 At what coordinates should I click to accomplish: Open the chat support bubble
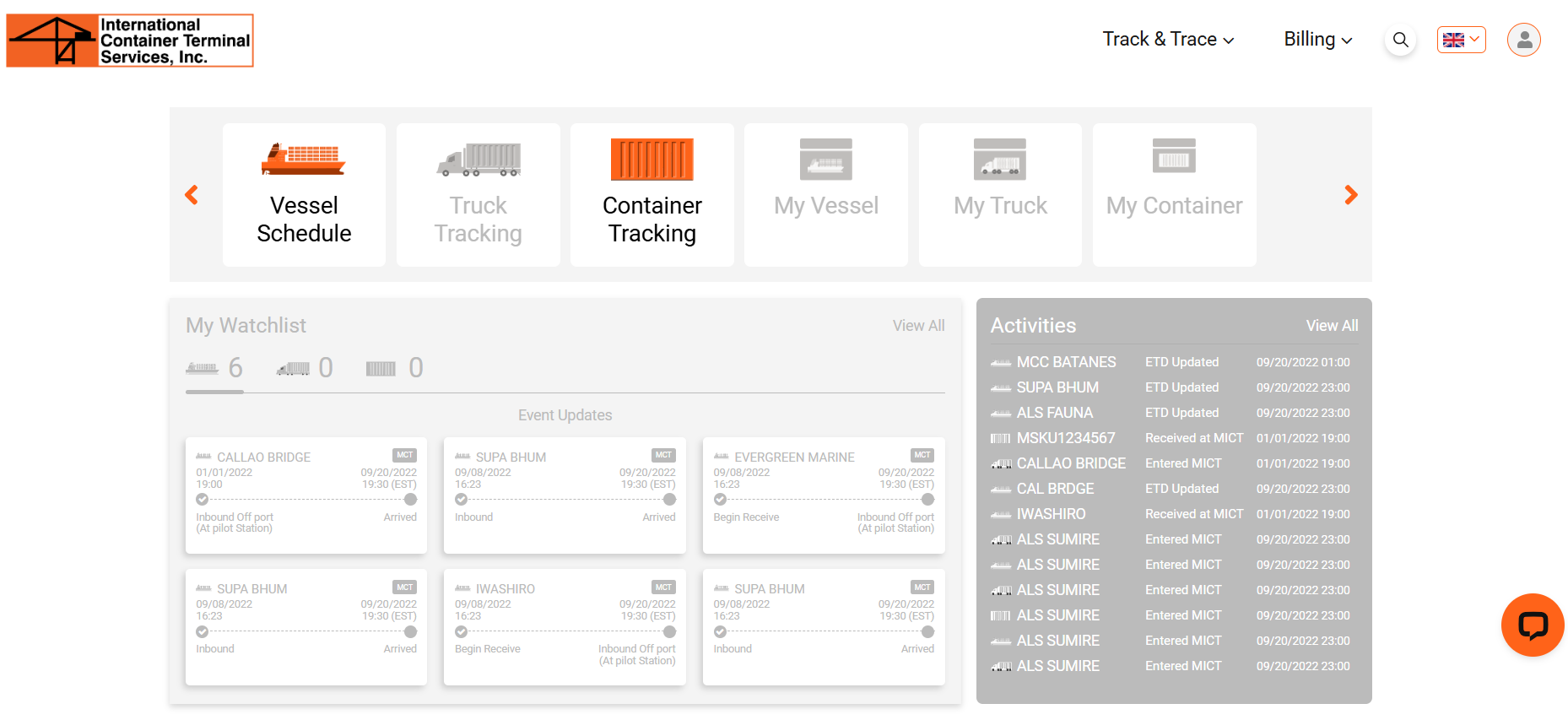point(1533,625)
